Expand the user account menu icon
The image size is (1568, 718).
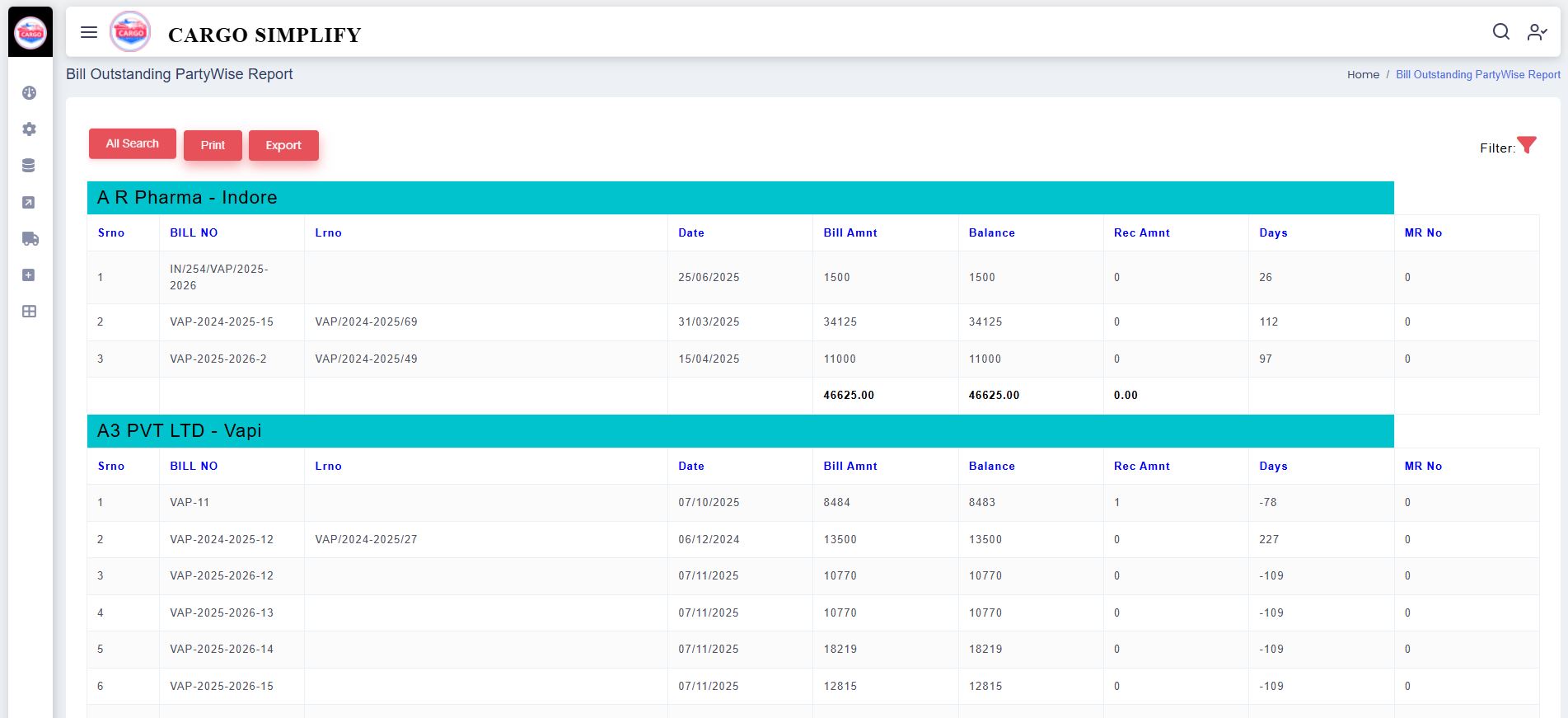click(x=1537, y=32)
